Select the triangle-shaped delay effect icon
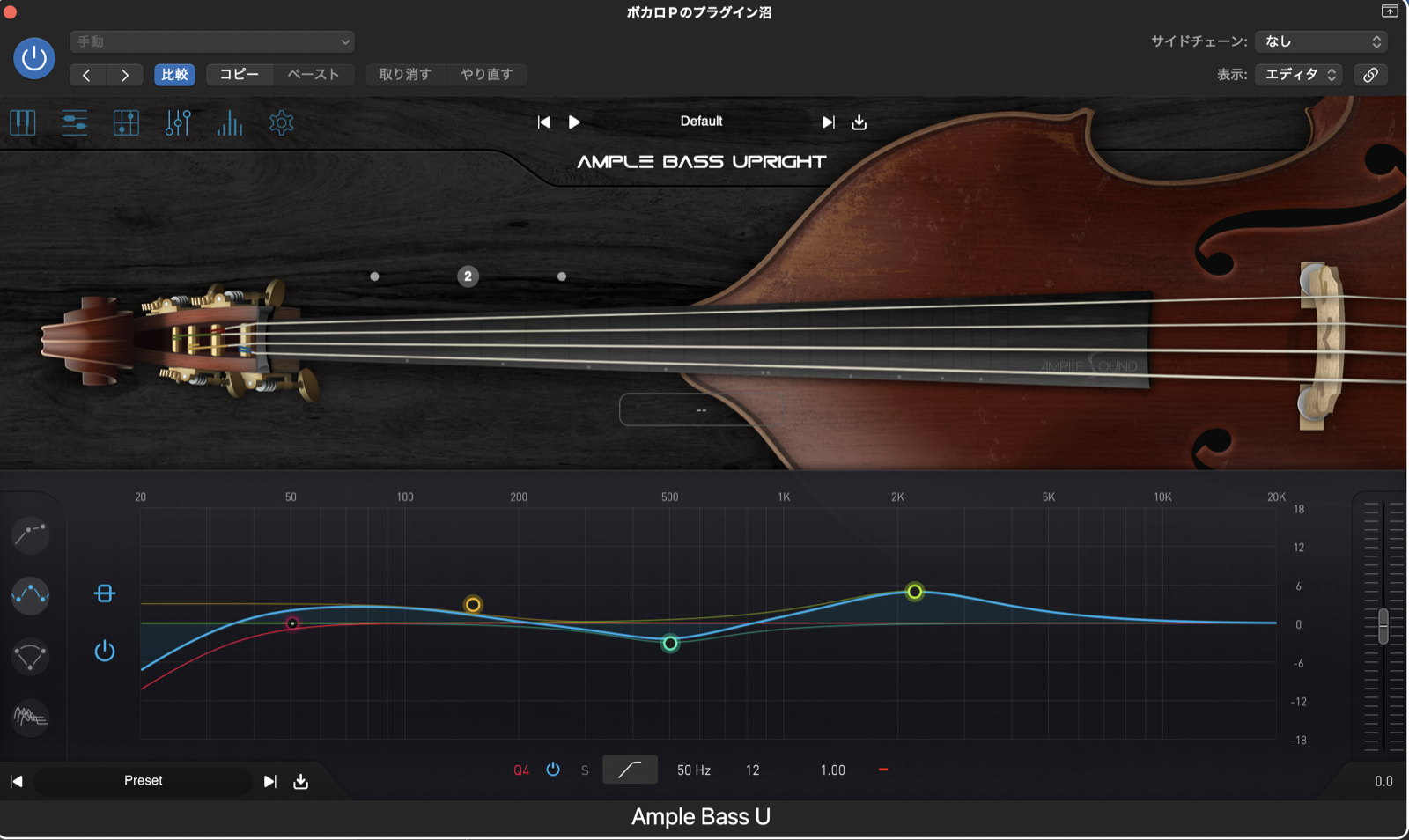Image resolution: width=1409 pixels, height=840 pixels. [30, 657]
